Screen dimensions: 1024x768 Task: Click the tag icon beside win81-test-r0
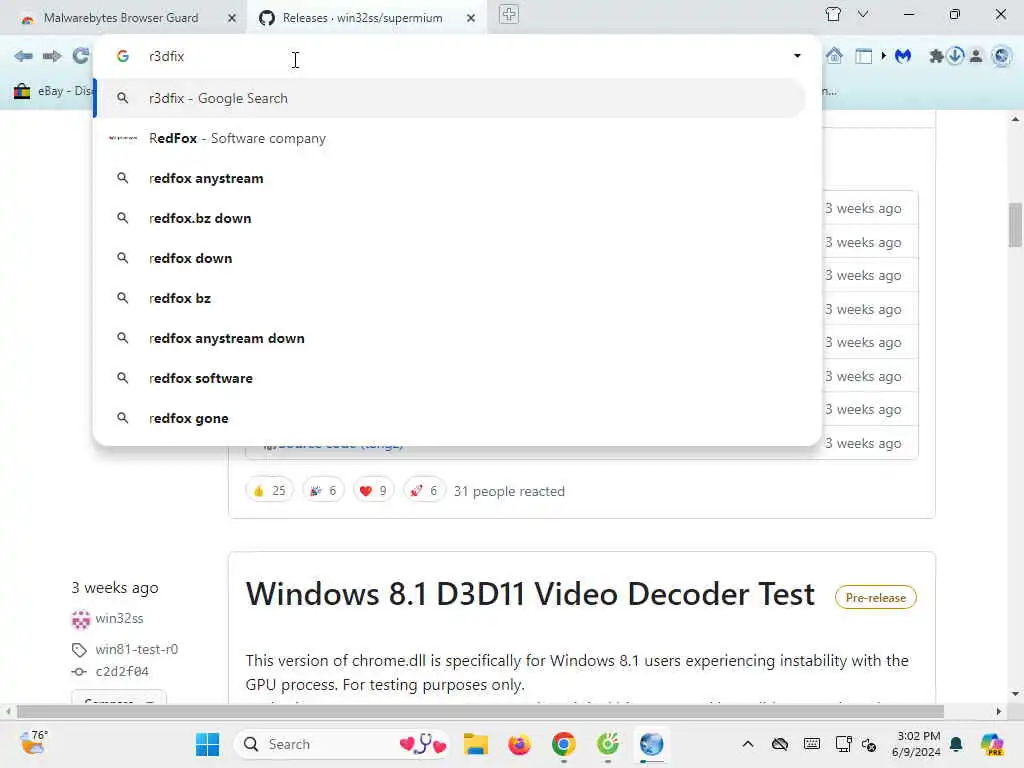(79, 650)
